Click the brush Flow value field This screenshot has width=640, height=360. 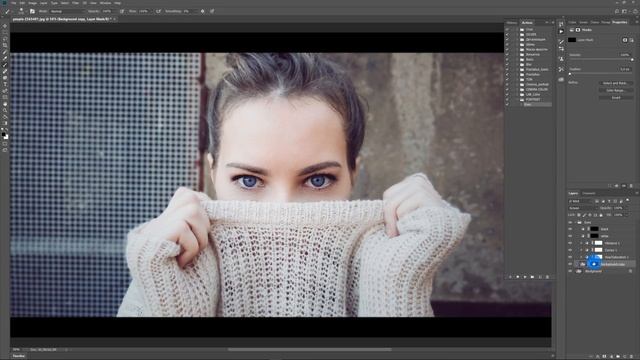click(144, 11)
